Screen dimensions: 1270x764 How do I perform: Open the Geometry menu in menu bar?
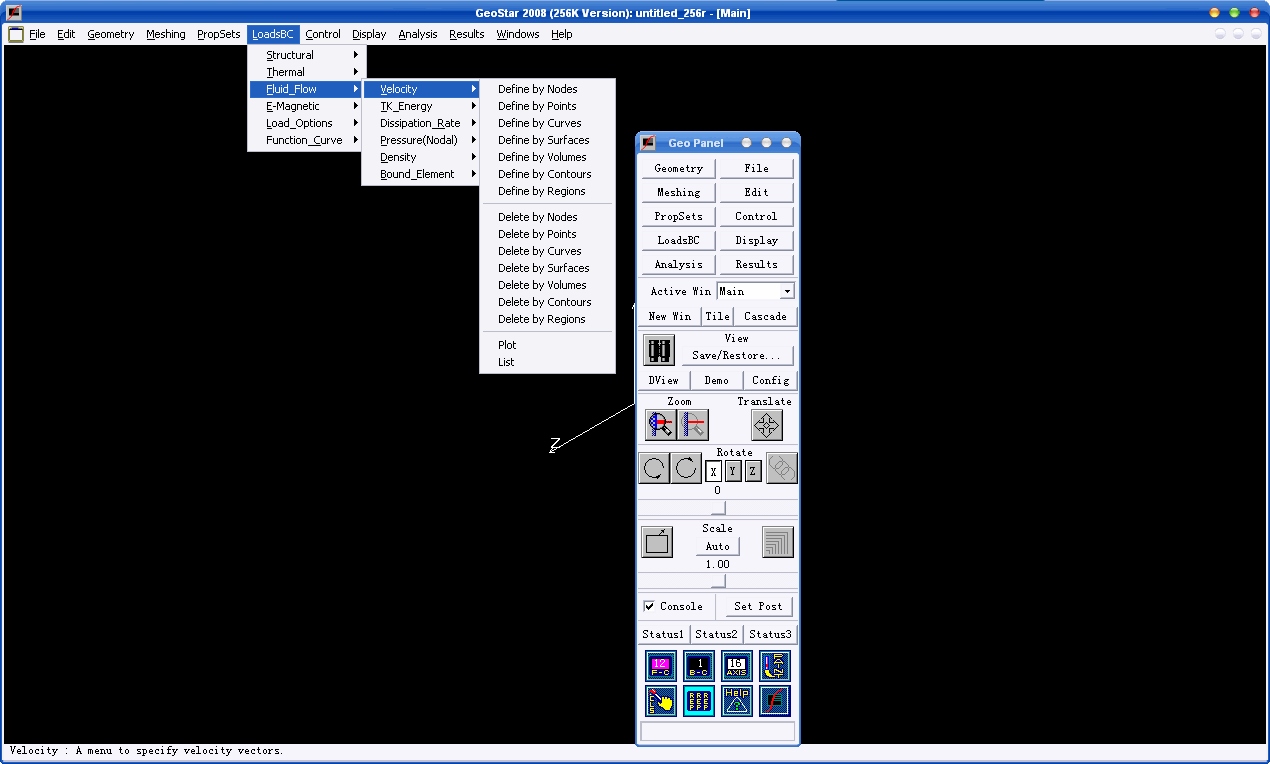pos(110,34)
